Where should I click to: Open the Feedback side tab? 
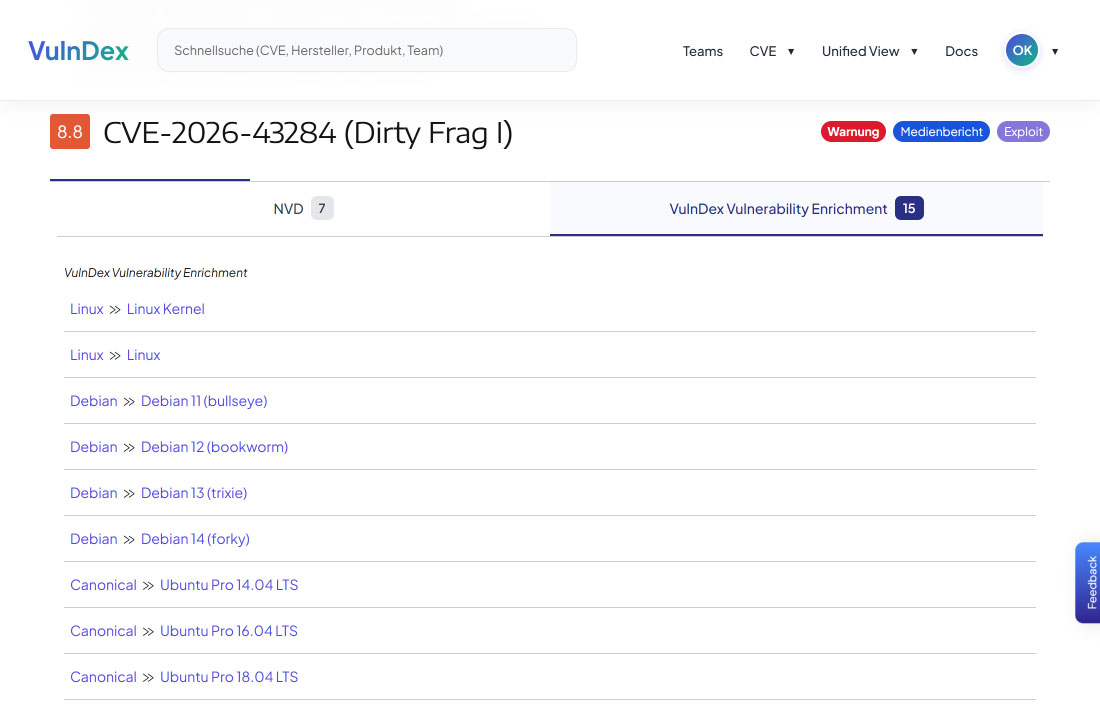point(1088,582)
